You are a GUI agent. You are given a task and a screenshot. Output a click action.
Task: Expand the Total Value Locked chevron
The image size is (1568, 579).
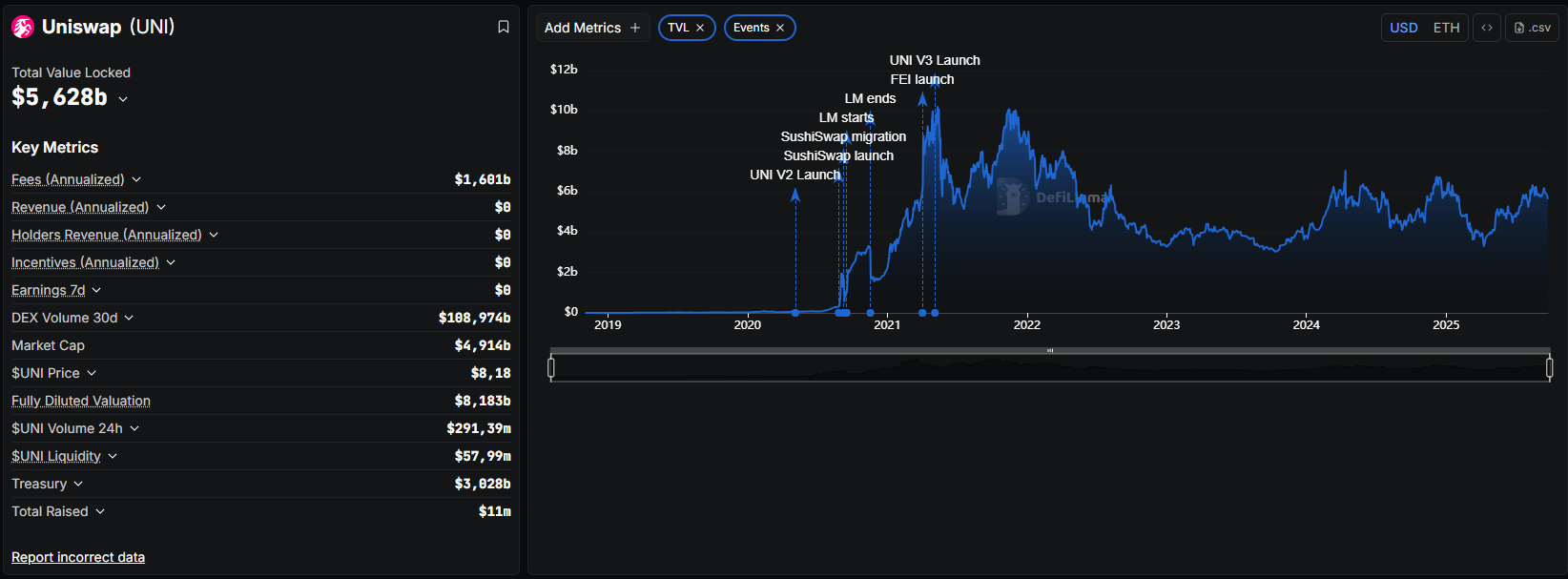coord(123,99)
